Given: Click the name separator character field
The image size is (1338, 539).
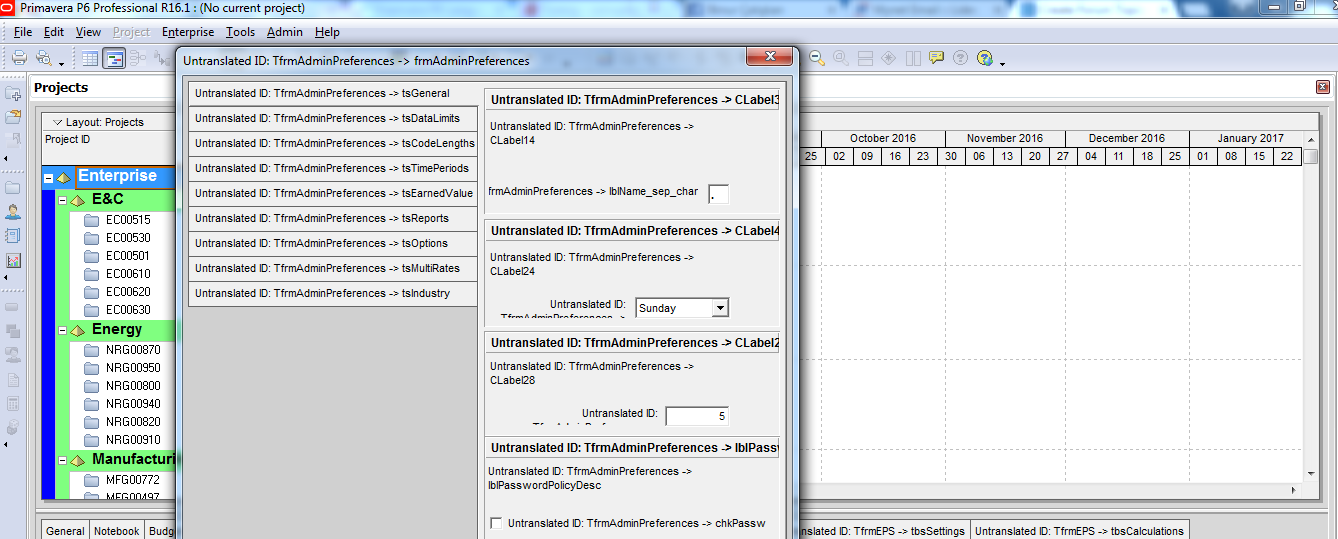Looking at the screenshot, I should point(718,194).
